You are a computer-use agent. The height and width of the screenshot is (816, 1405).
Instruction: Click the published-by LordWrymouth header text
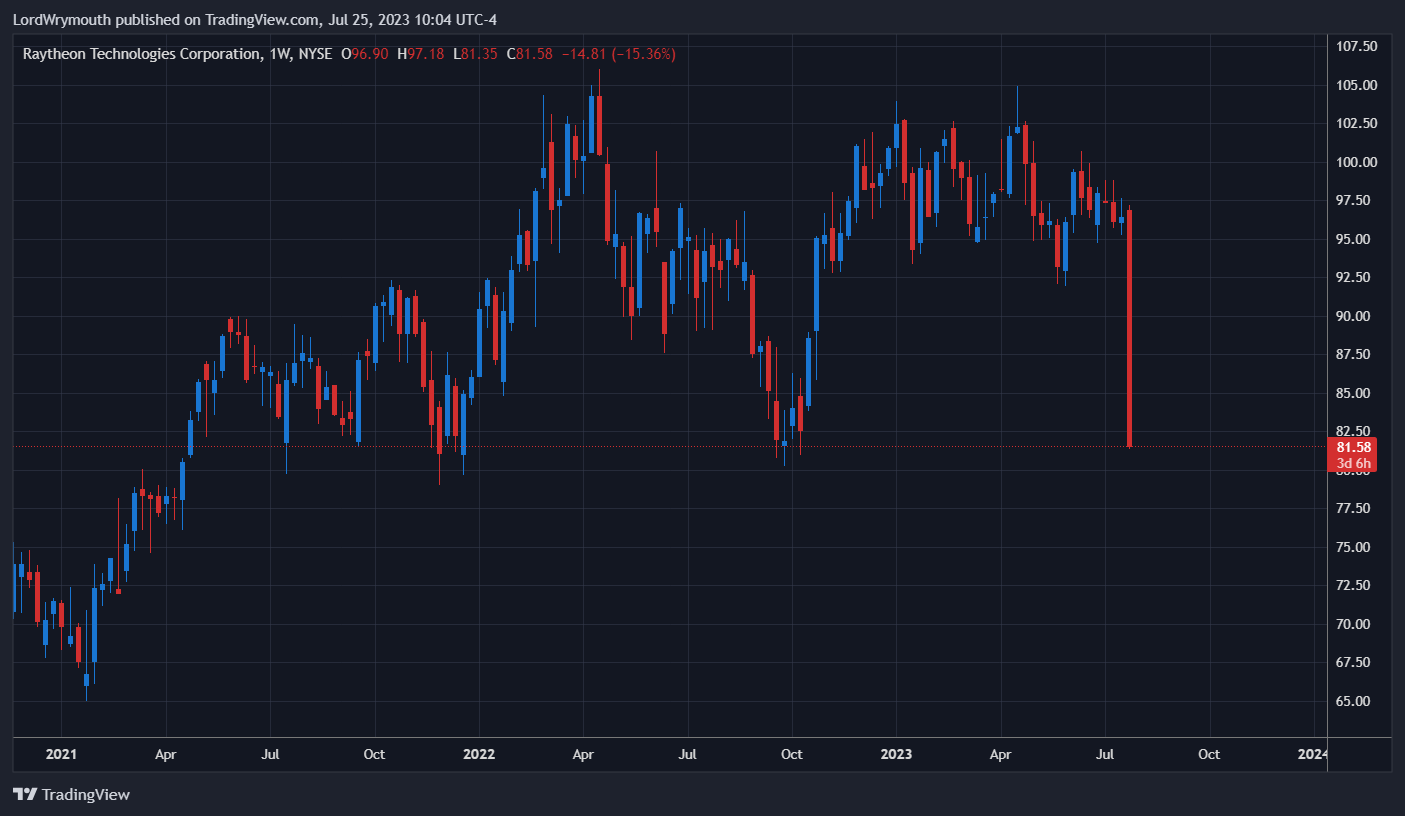[x=254, y=20]
